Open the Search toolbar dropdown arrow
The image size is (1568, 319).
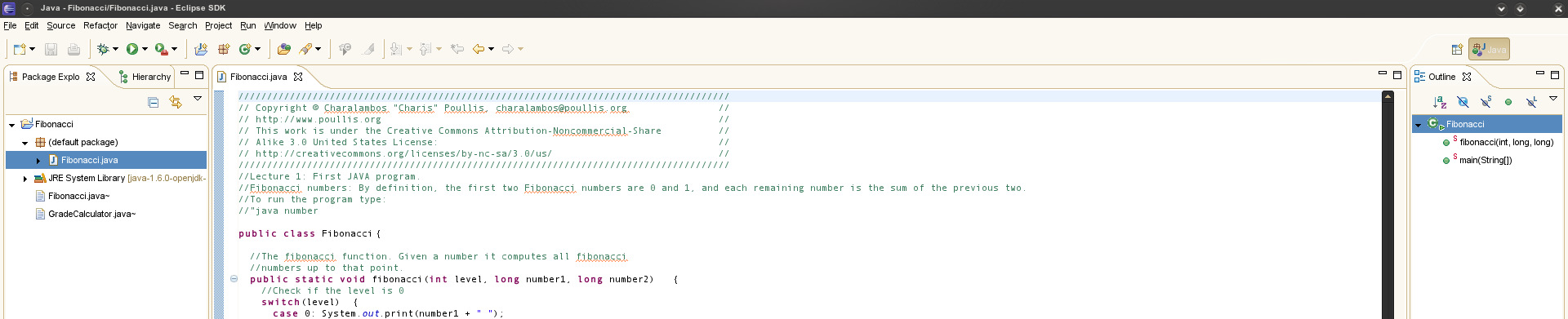[318, 49]
